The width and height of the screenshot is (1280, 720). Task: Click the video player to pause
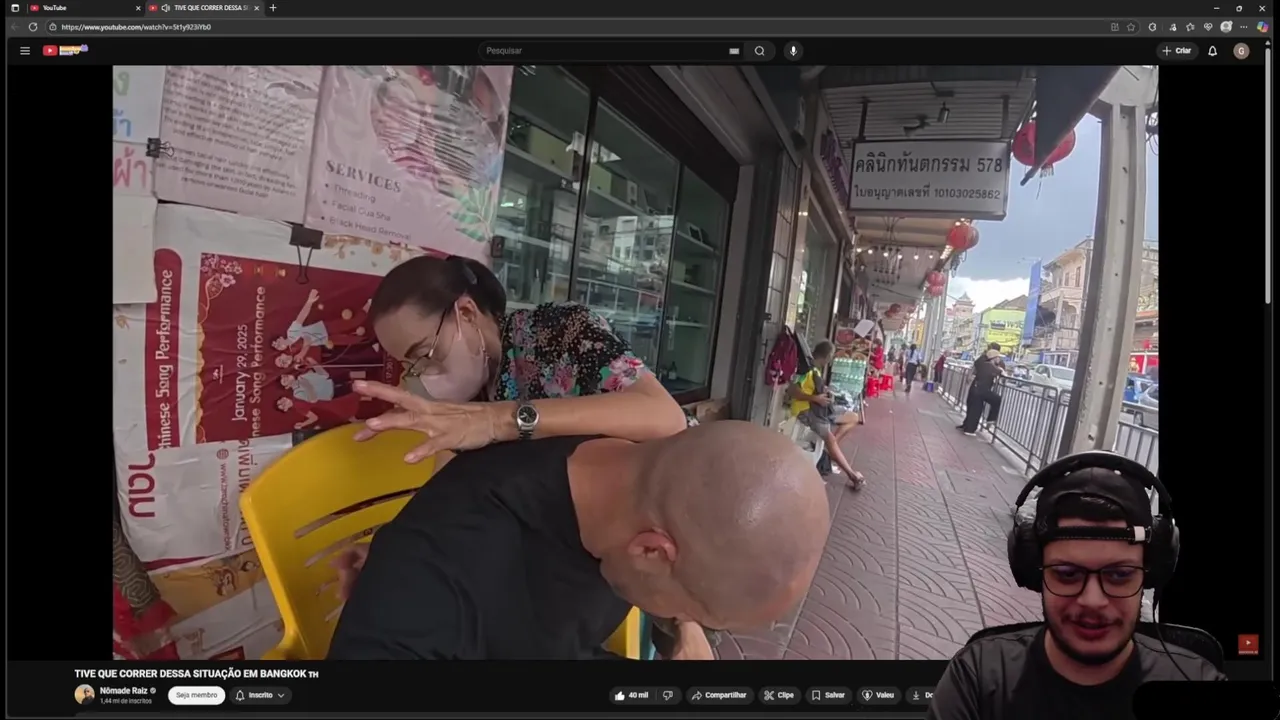click(635, 362)
